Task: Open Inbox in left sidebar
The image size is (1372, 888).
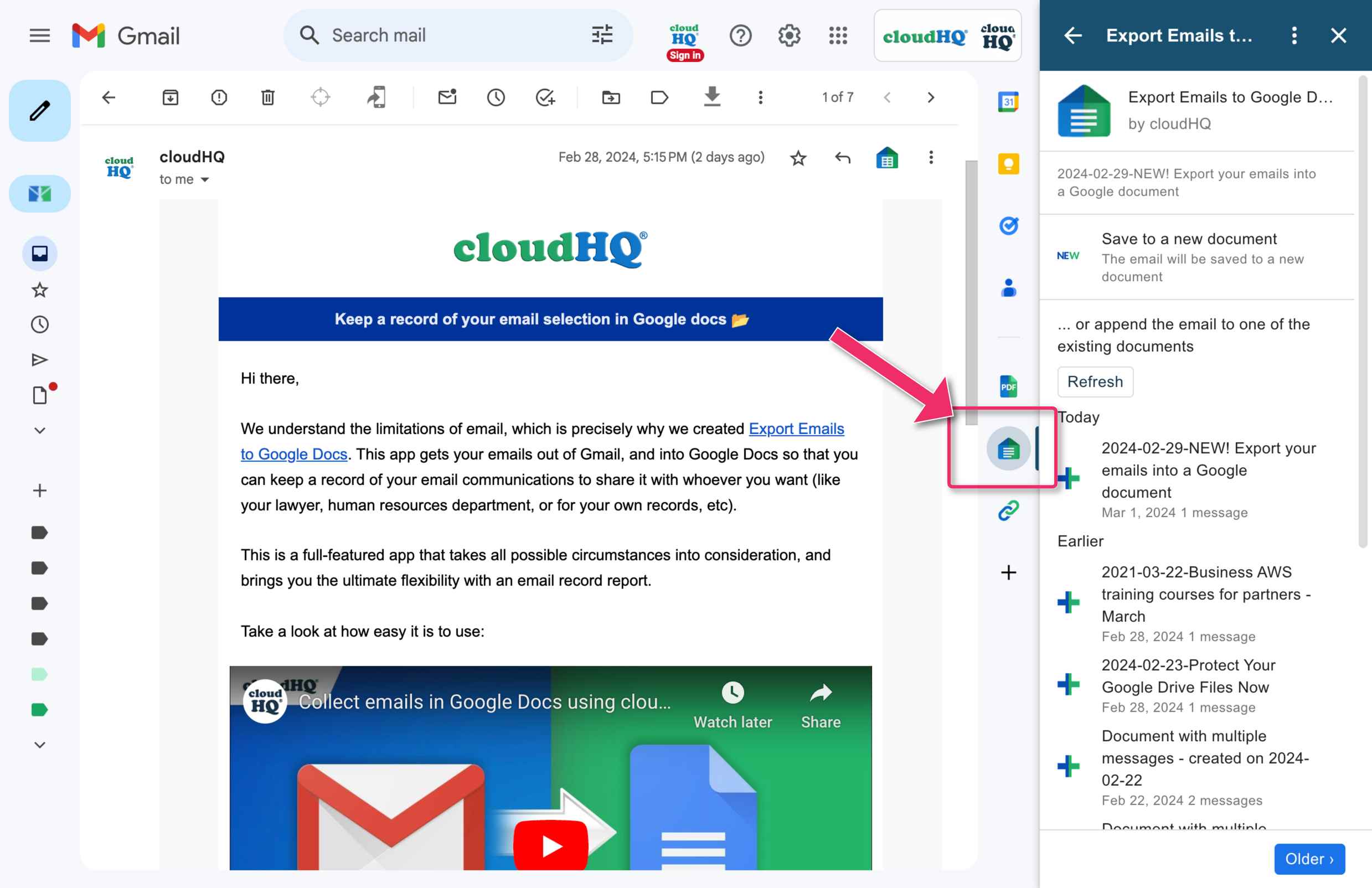Action: pos(40,253)
